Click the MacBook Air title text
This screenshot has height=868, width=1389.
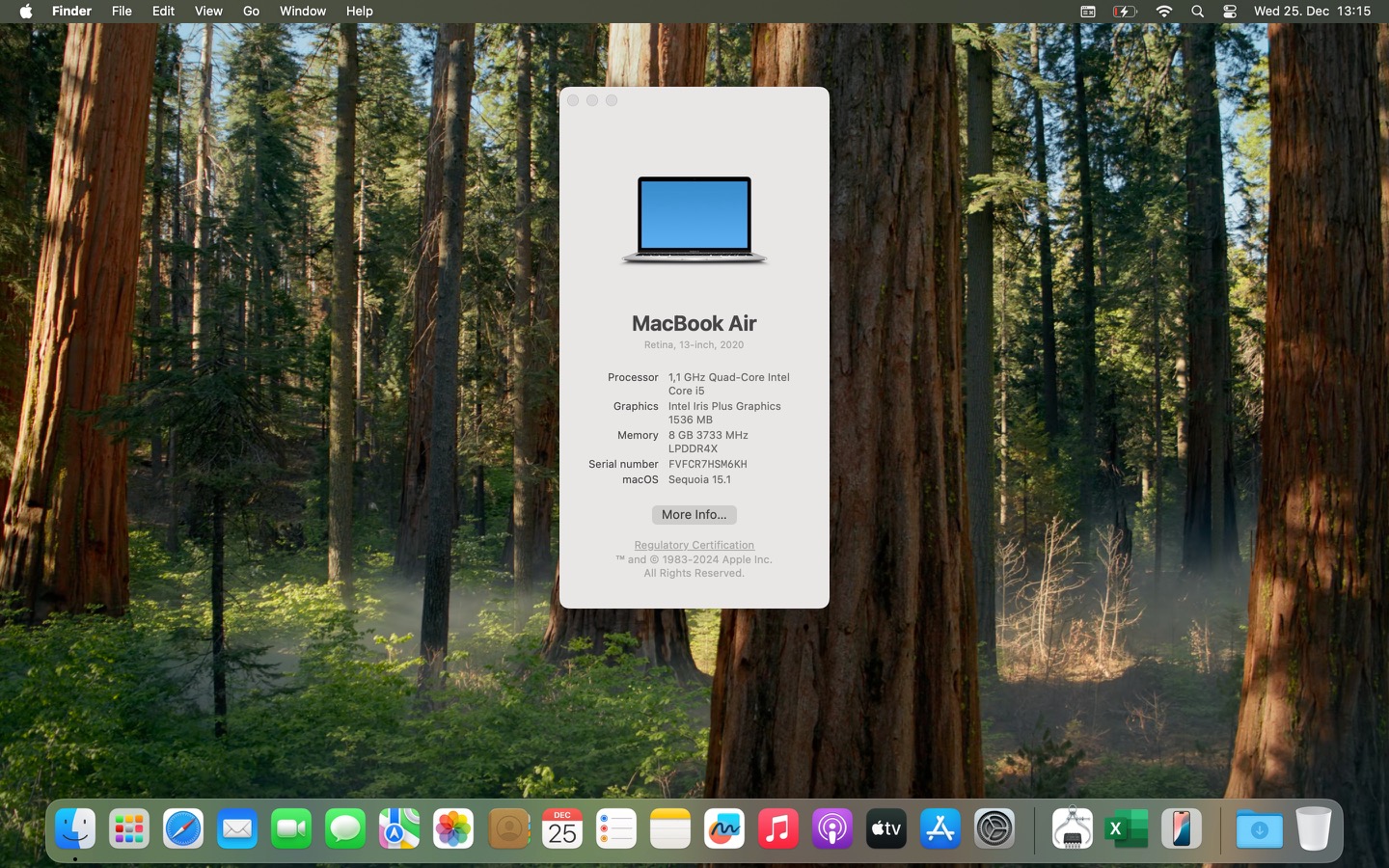click(x=694, y=323)
